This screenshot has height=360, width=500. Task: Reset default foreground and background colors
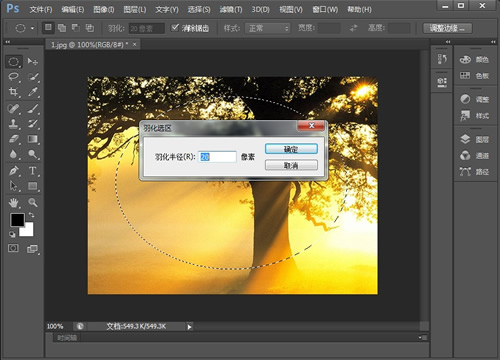[12, 234]
